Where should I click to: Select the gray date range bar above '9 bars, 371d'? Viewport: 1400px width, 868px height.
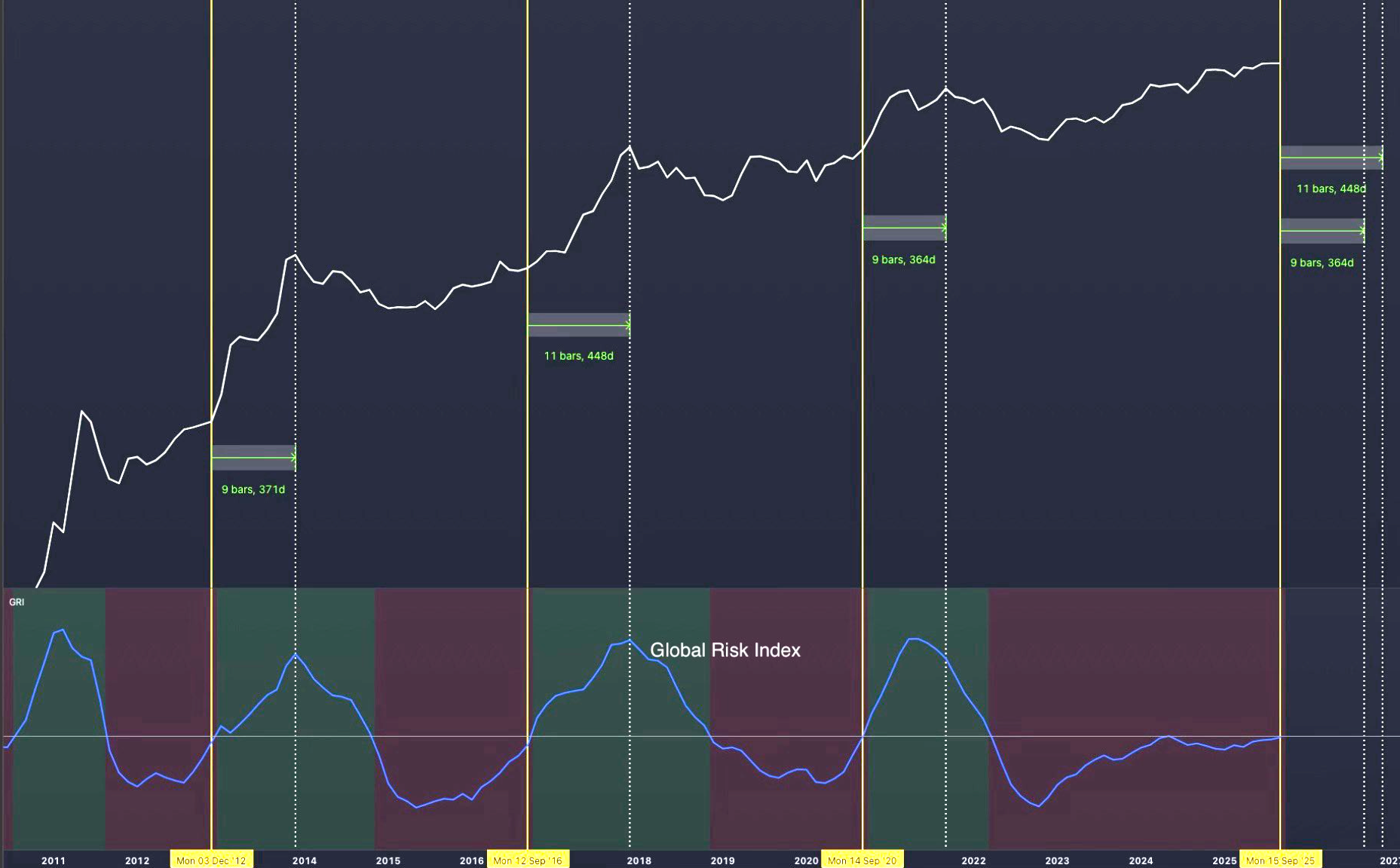[253, 458]
